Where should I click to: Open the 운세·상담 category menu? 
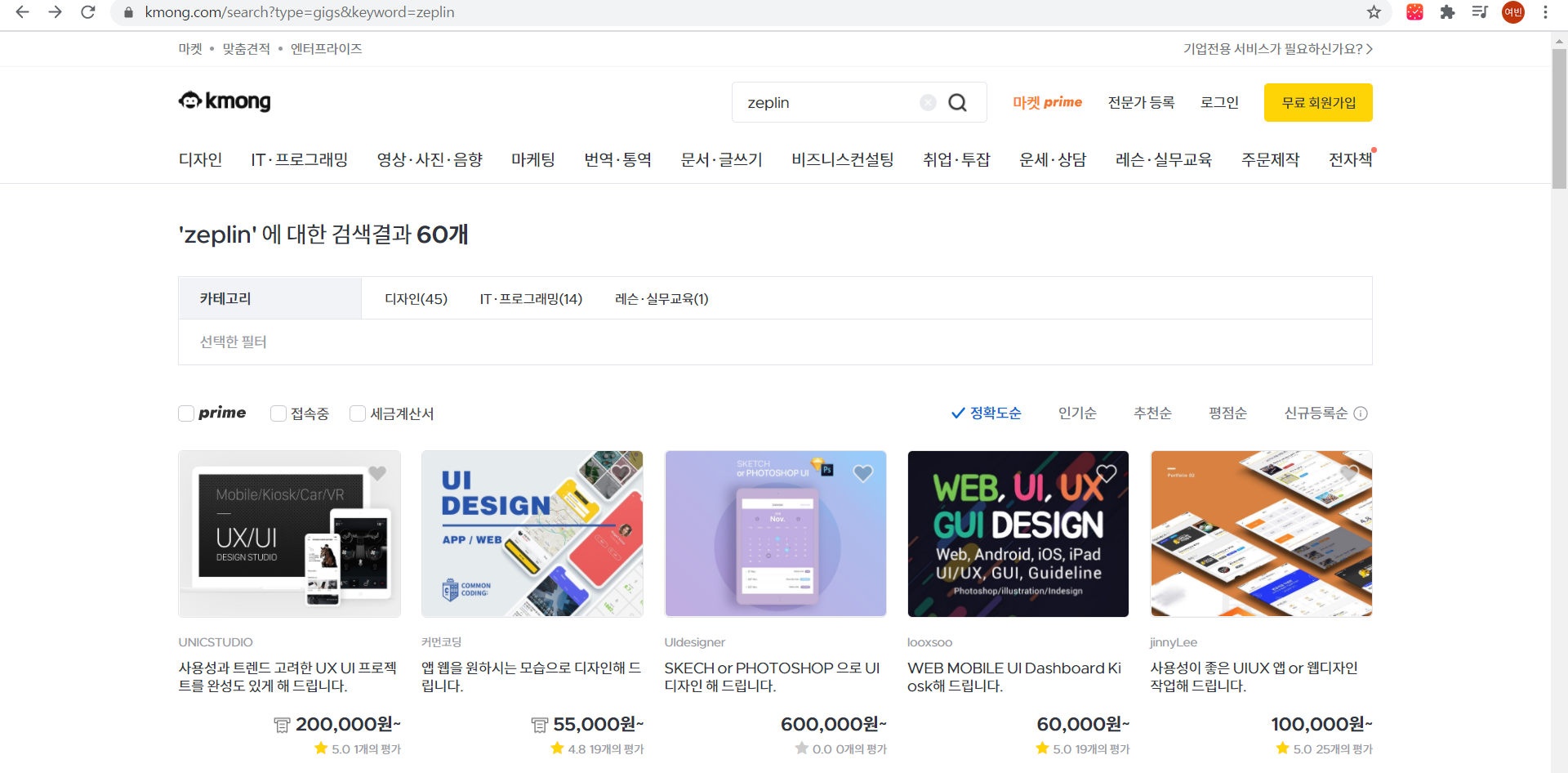pos(1053,159)
